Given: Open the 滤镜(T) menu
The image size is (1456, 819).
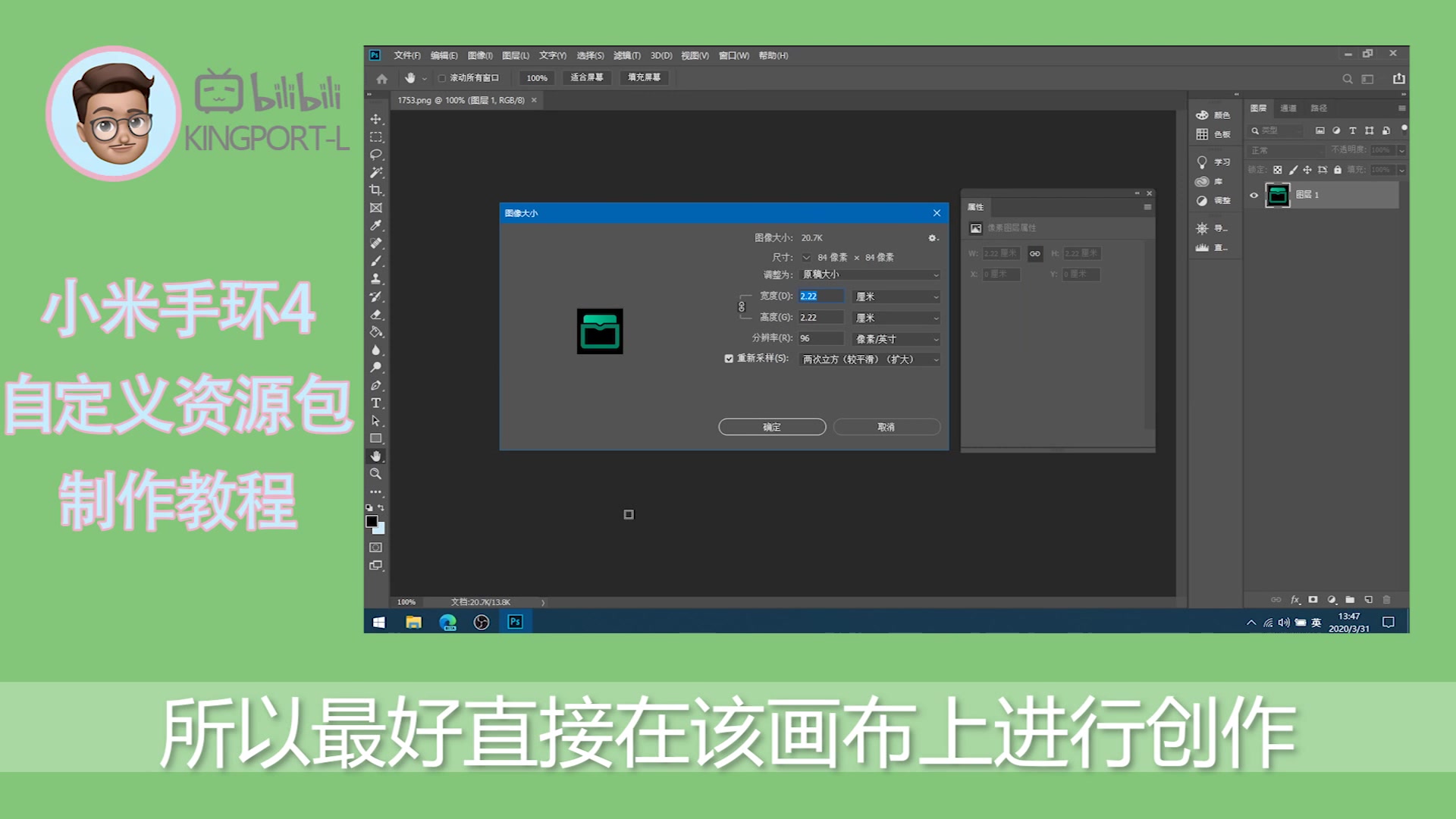Looking at the screenshot, I should (626, 55).
